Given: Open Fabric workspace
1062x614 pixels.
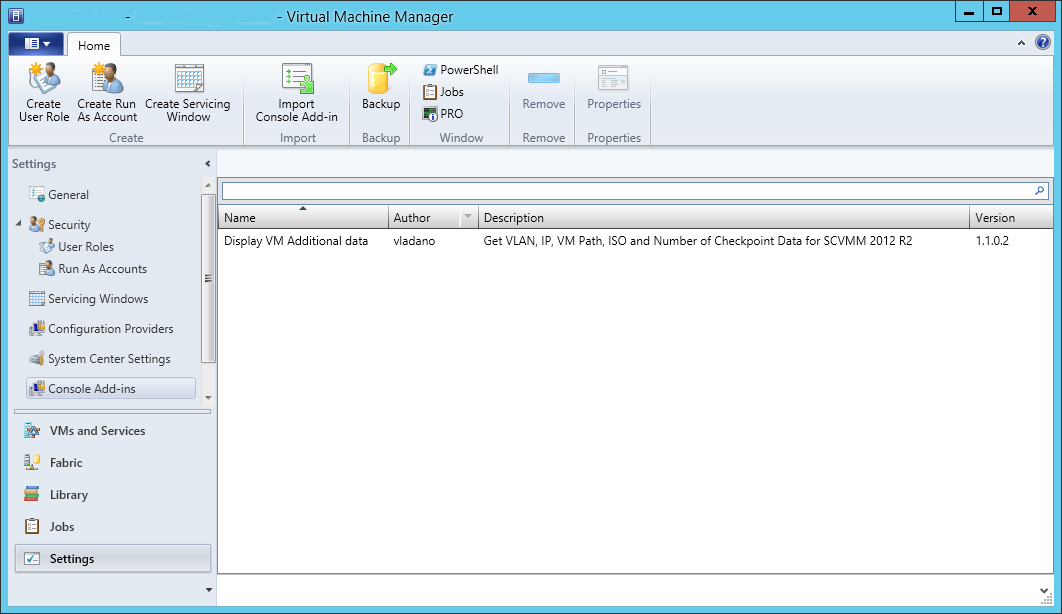Looking at the screenshot, I should point(112,462).
